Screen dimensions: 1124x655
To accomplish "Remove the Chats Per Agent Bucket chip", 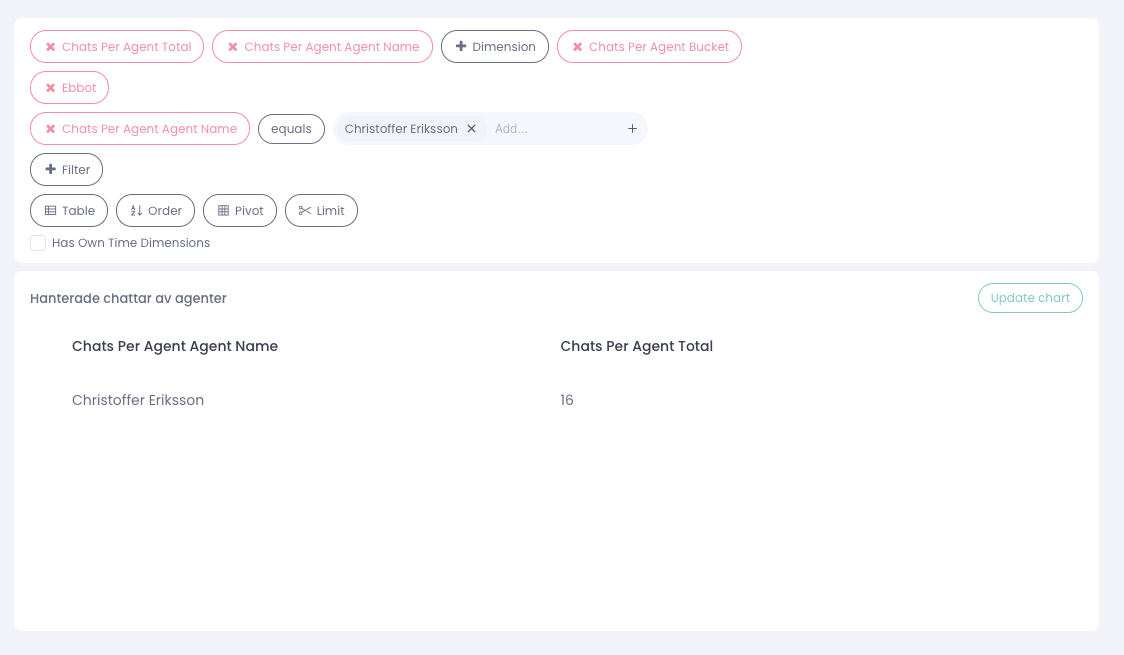I will tap(577, 47).
